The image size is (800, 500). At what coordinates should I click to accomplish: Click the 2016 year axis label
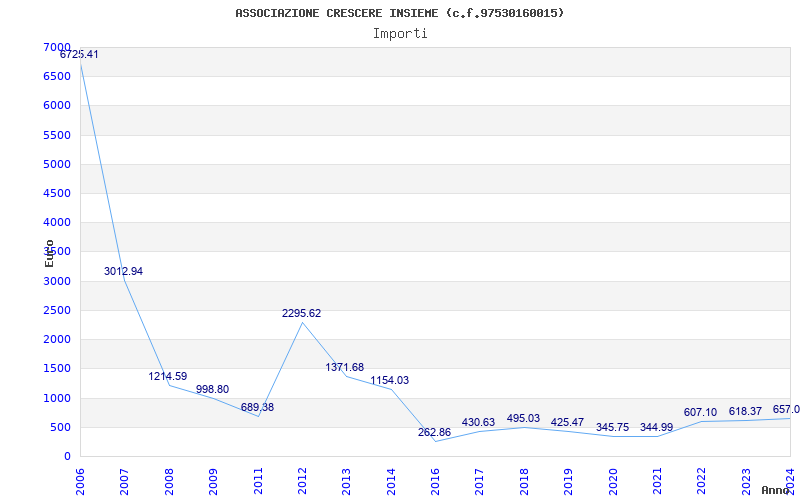point(436,481)
